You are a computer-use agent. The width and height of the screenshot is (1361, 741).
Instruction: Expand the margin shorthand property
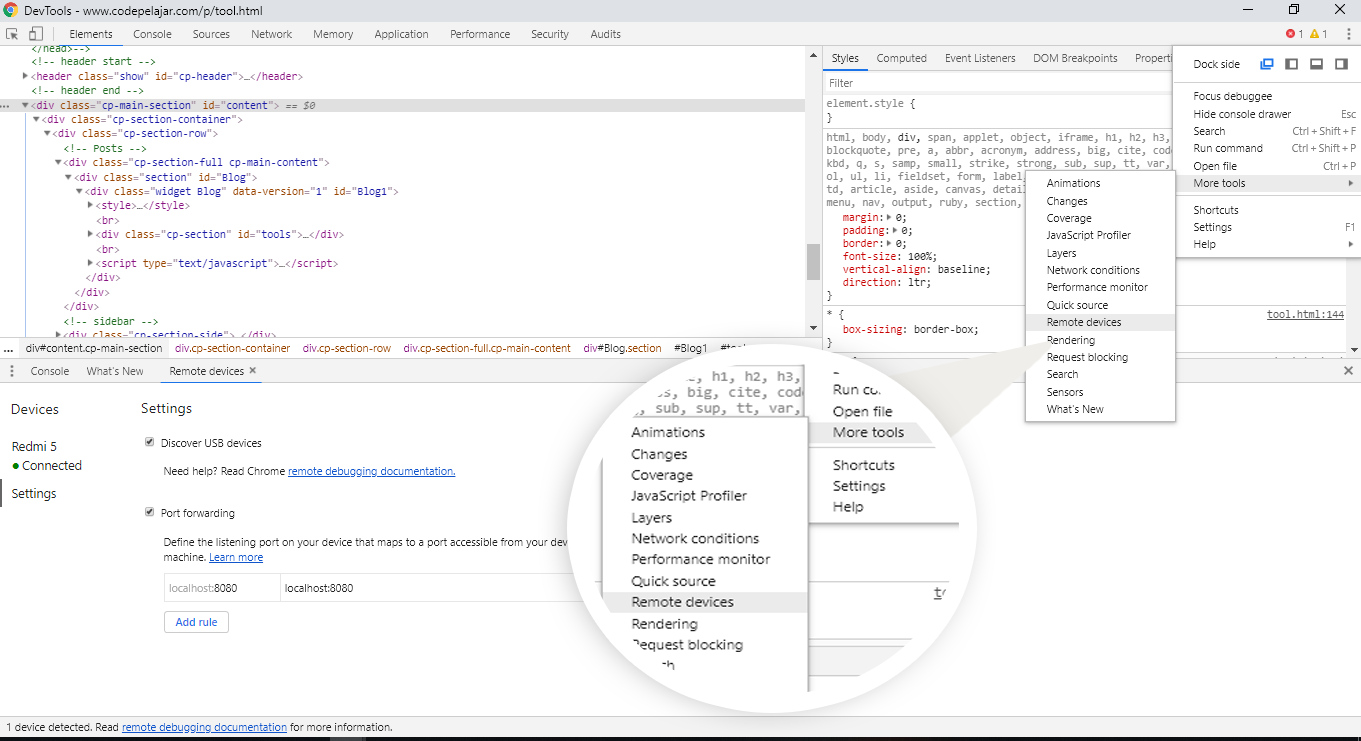889,217
